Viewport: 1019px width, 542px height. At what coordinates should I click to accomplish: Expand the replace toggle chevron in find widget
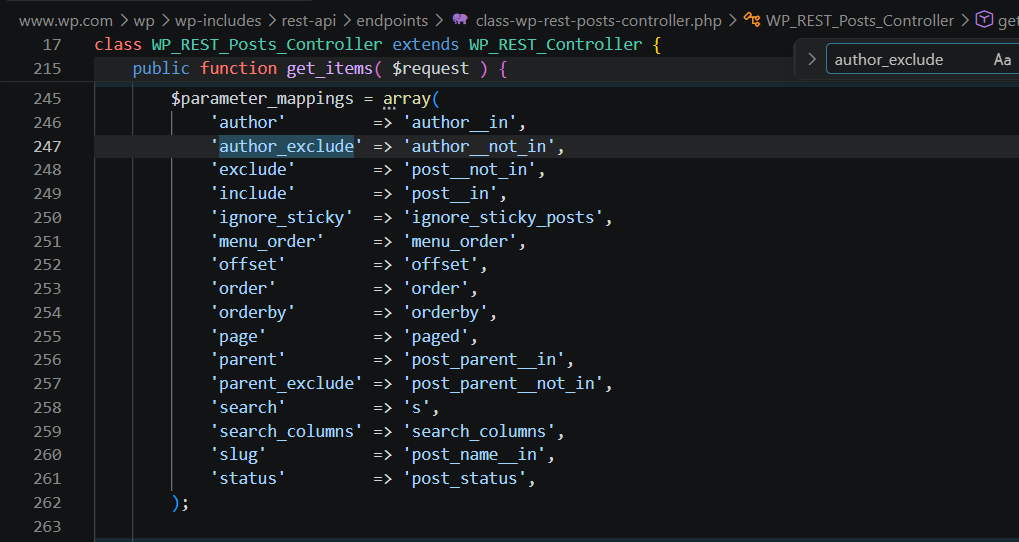pyautogui.click(x=812, y=60)
